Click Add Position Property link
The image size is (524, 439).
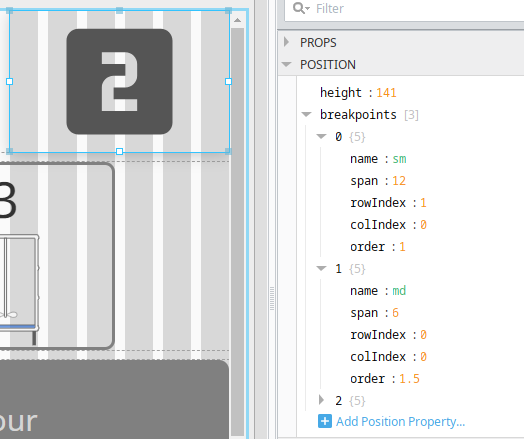click(x=400, y=422)
